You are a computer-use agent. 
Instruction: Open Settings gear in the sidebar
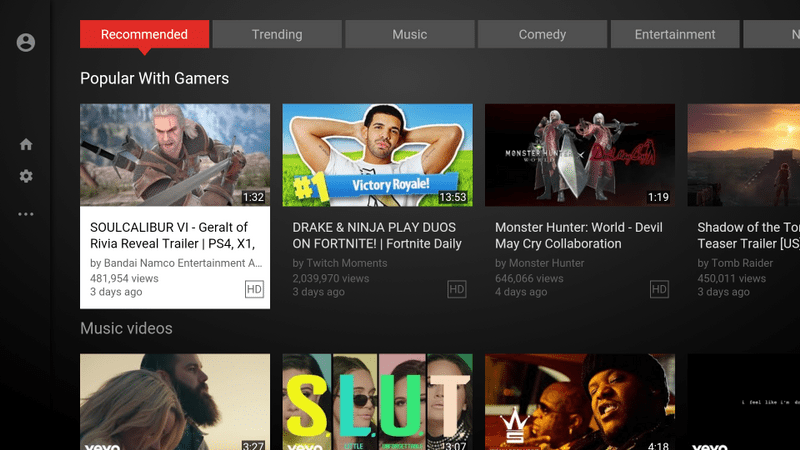click(26, 177)
